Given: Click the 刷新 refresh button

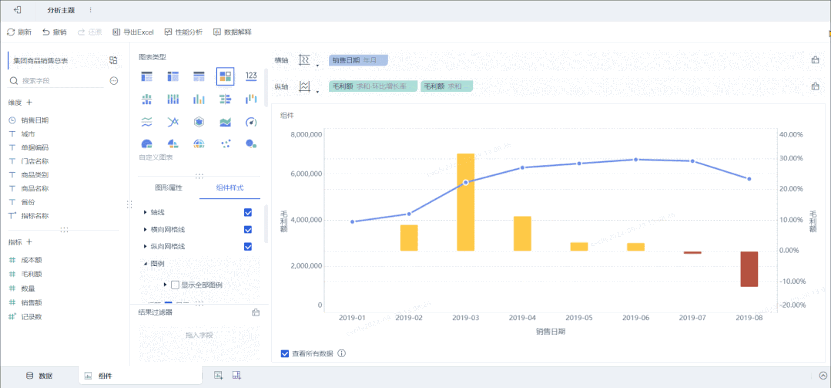Looking at the screenshot, I should 19,32.
